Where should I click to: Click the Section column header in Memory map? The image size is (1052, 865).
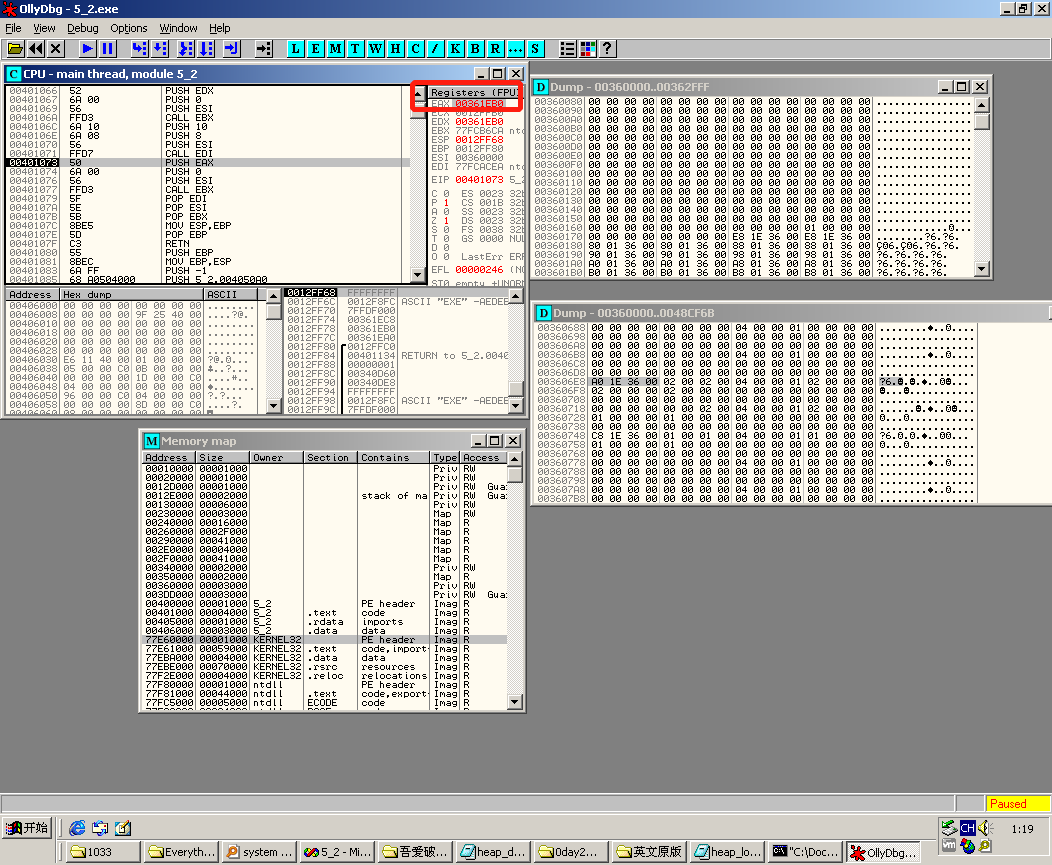(331, 458)
